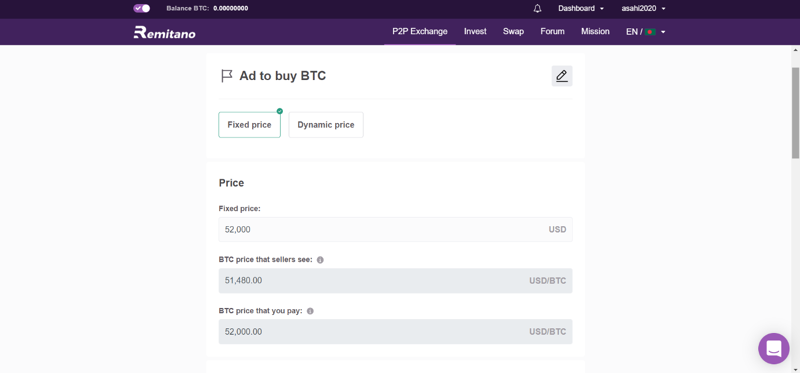Viewport: 800px width, 373px height.
Task: Select the Fixed price option
Action: [x=249, y=125]
